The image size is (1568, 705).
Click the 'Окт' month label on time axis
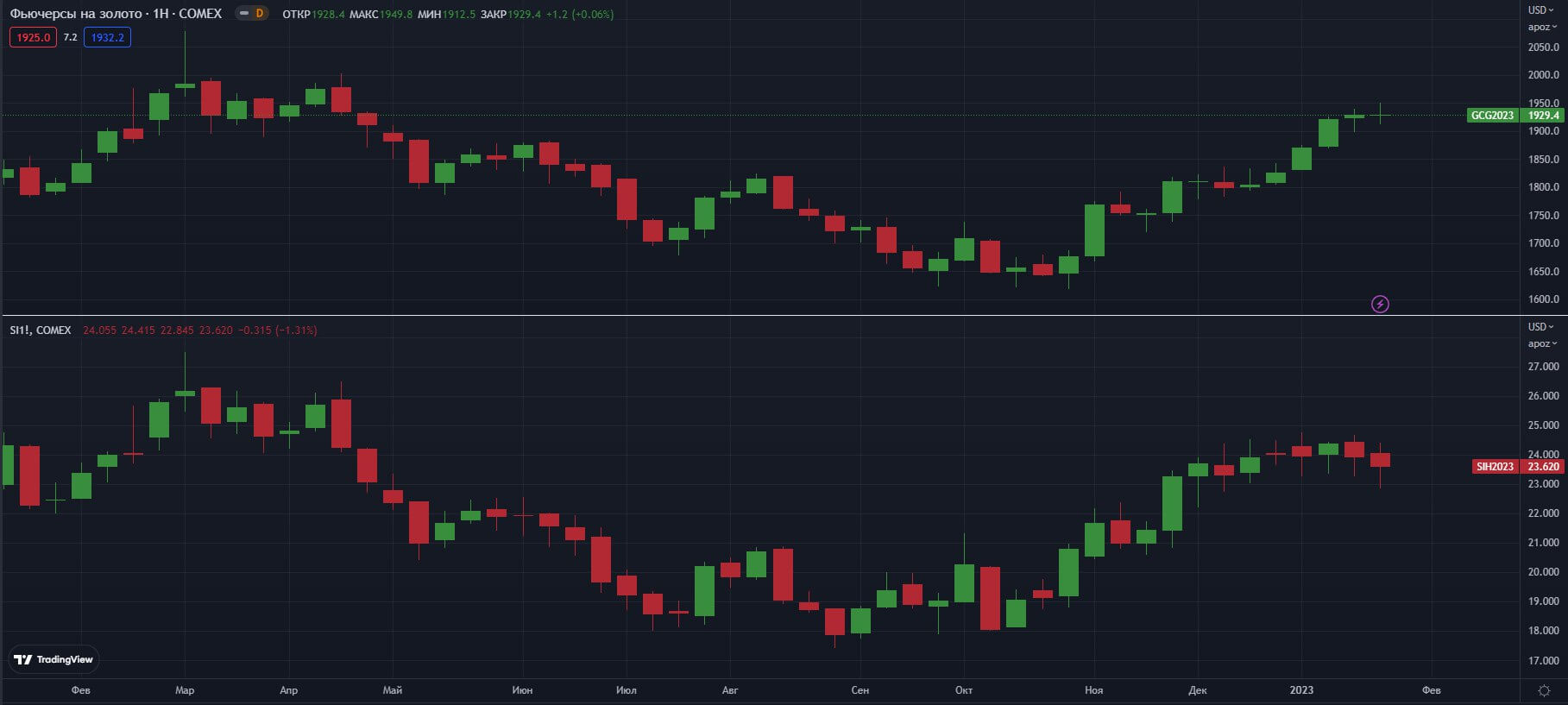coord(964,690)
